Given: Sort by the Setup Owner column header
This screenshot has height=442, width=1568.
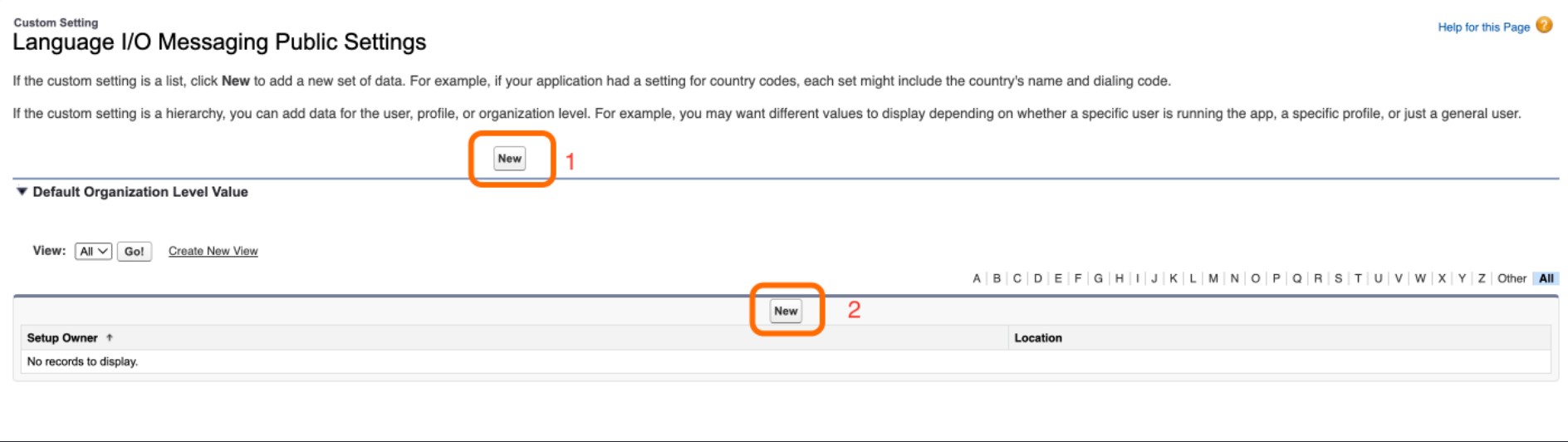Looking at the screenshot, I should pyautogui.click(x=62, y=337).
